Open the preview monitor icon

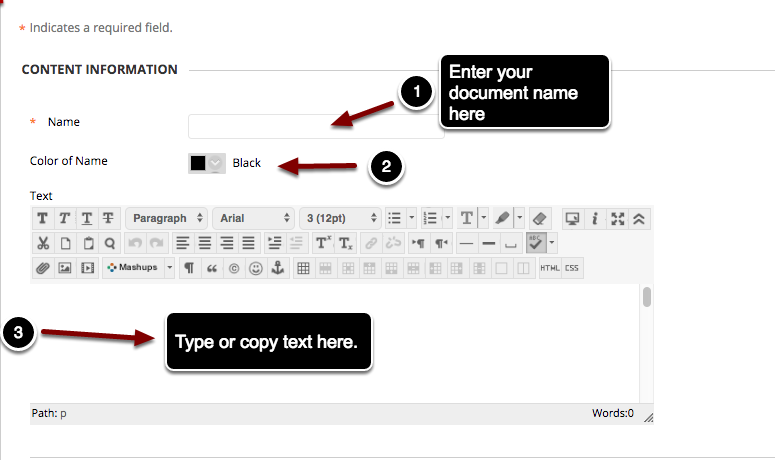pos(572,218)
